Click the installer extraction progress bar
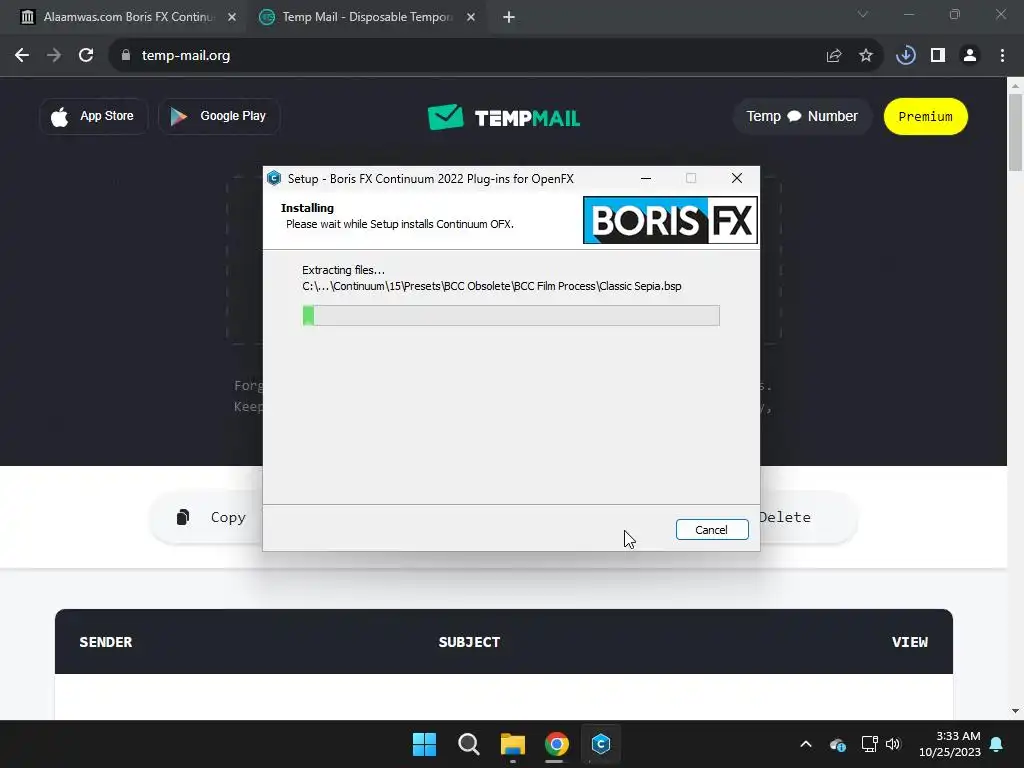1024x768 pixels. click(x=511, y=315)
